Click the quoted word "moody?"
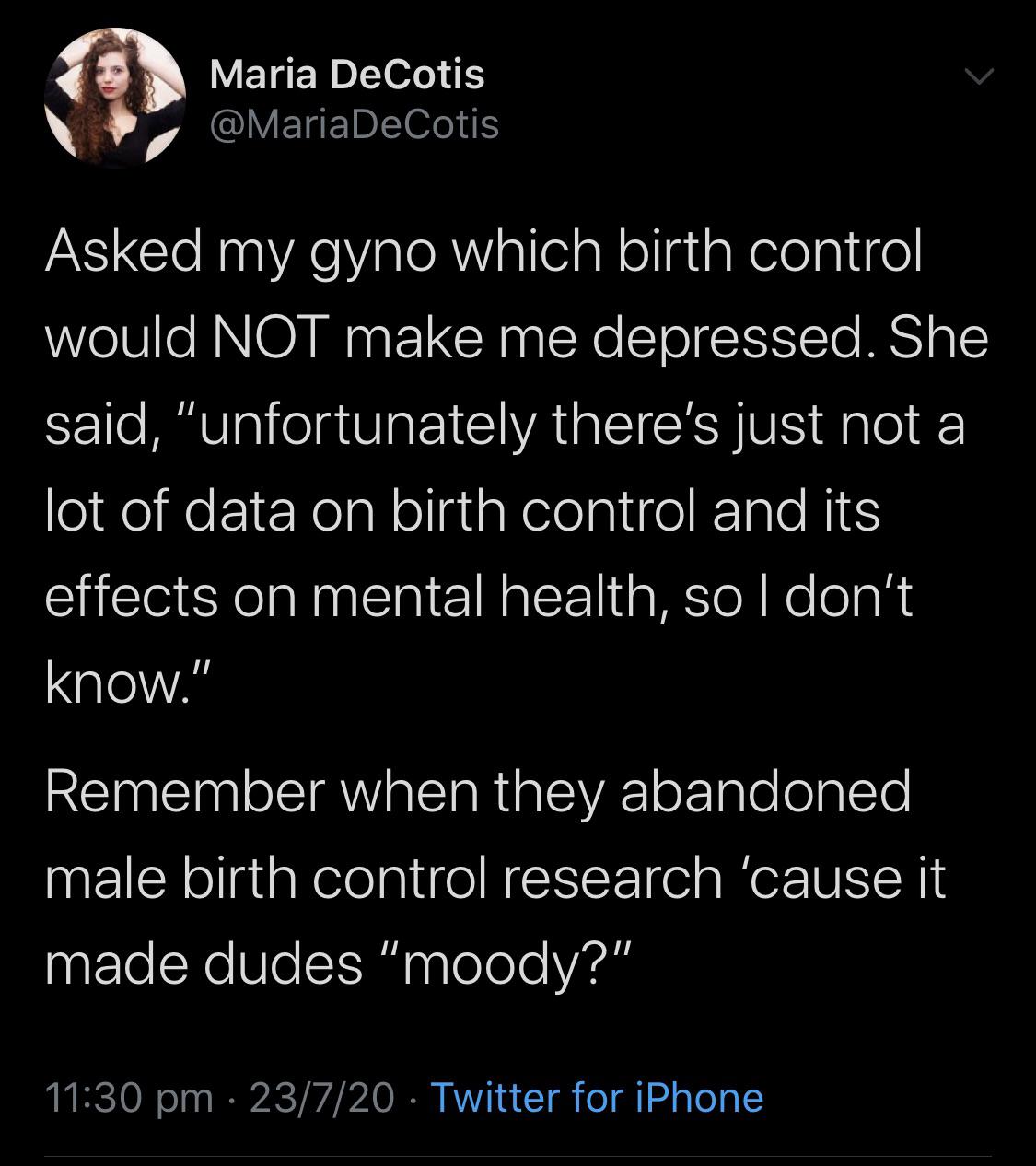Image resolution: width=1036 pixels, height=1166 pixels. pos(512,963)
